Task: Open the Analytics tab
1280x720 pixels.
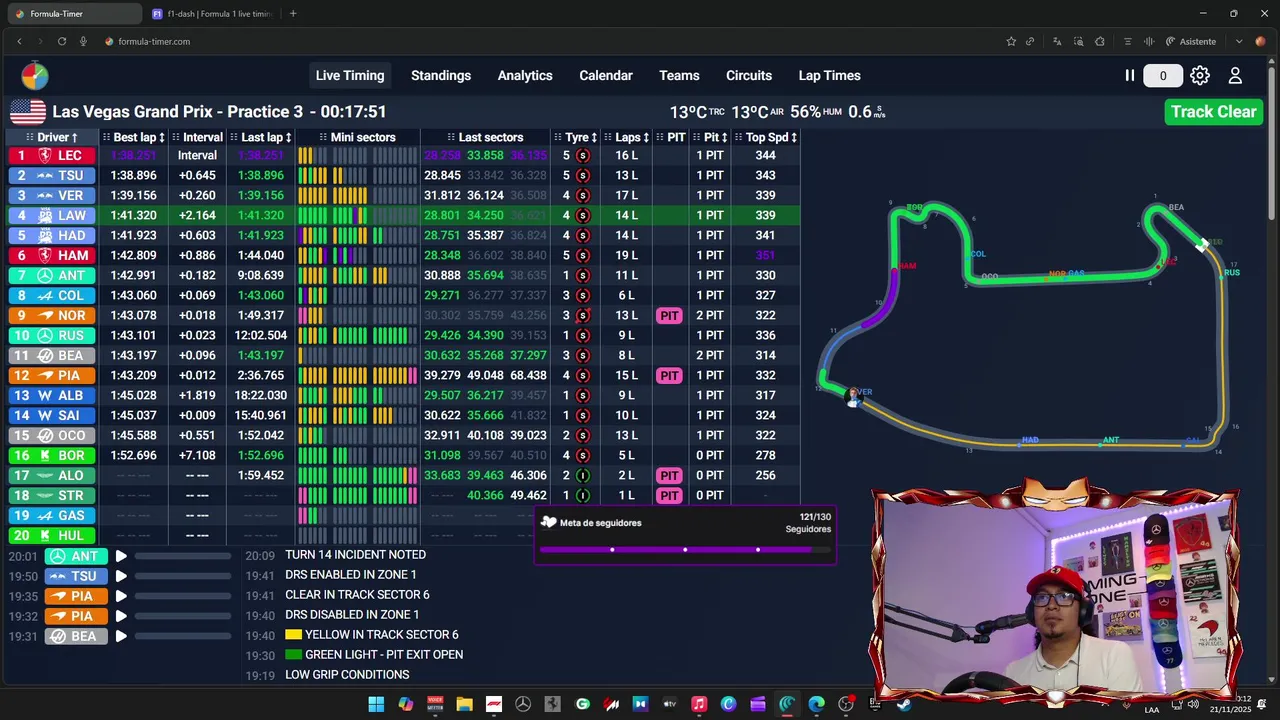Action: [525, 76]
